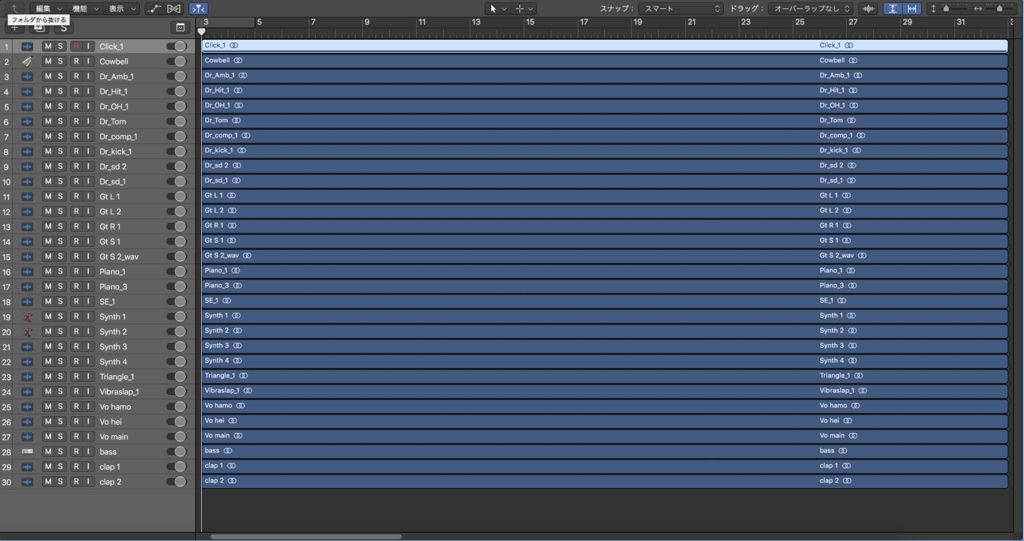Toggle the Click_1 track on/off switch

pos(176,46)
